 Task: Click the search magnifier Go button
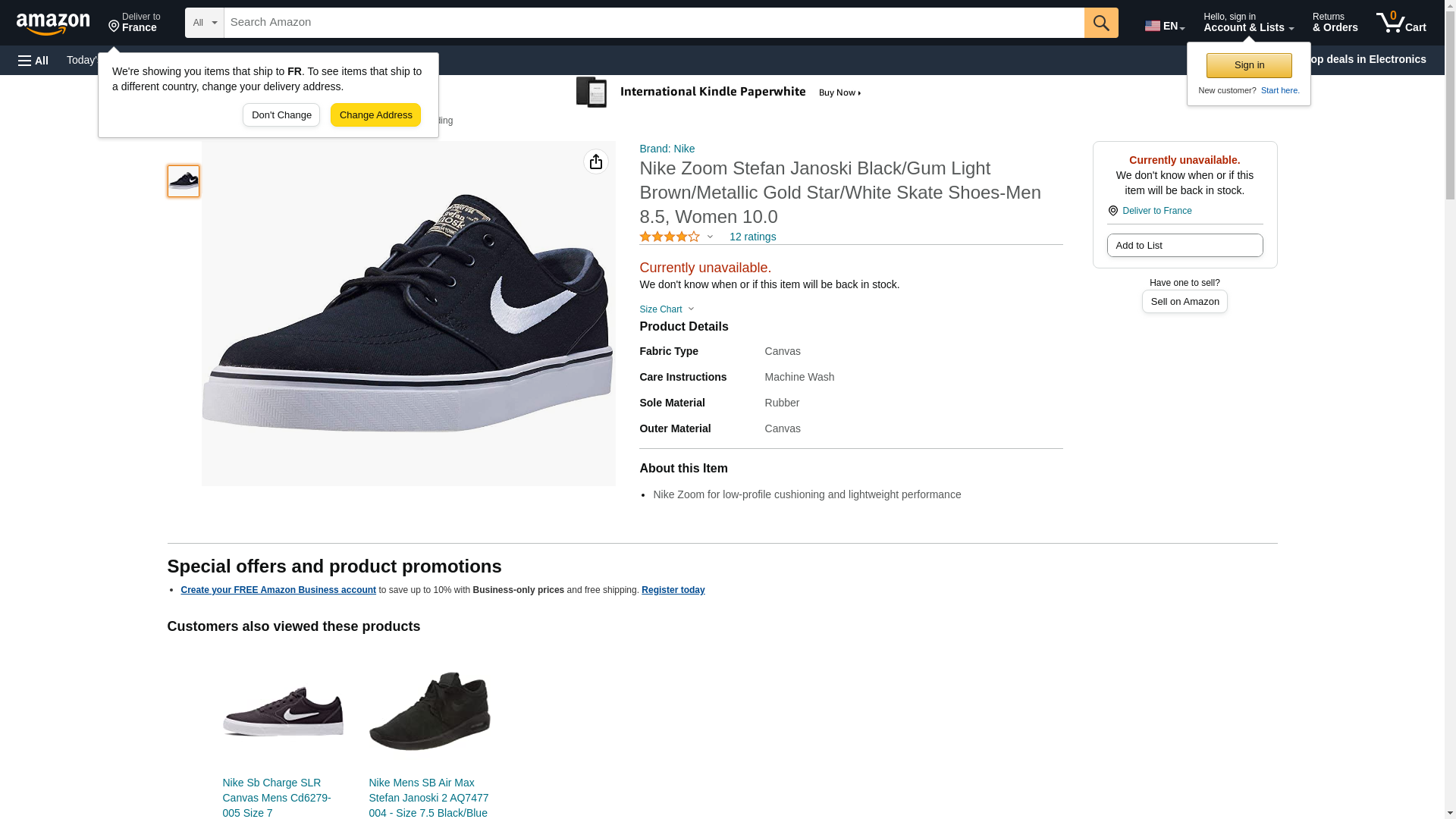point(1100,23)
